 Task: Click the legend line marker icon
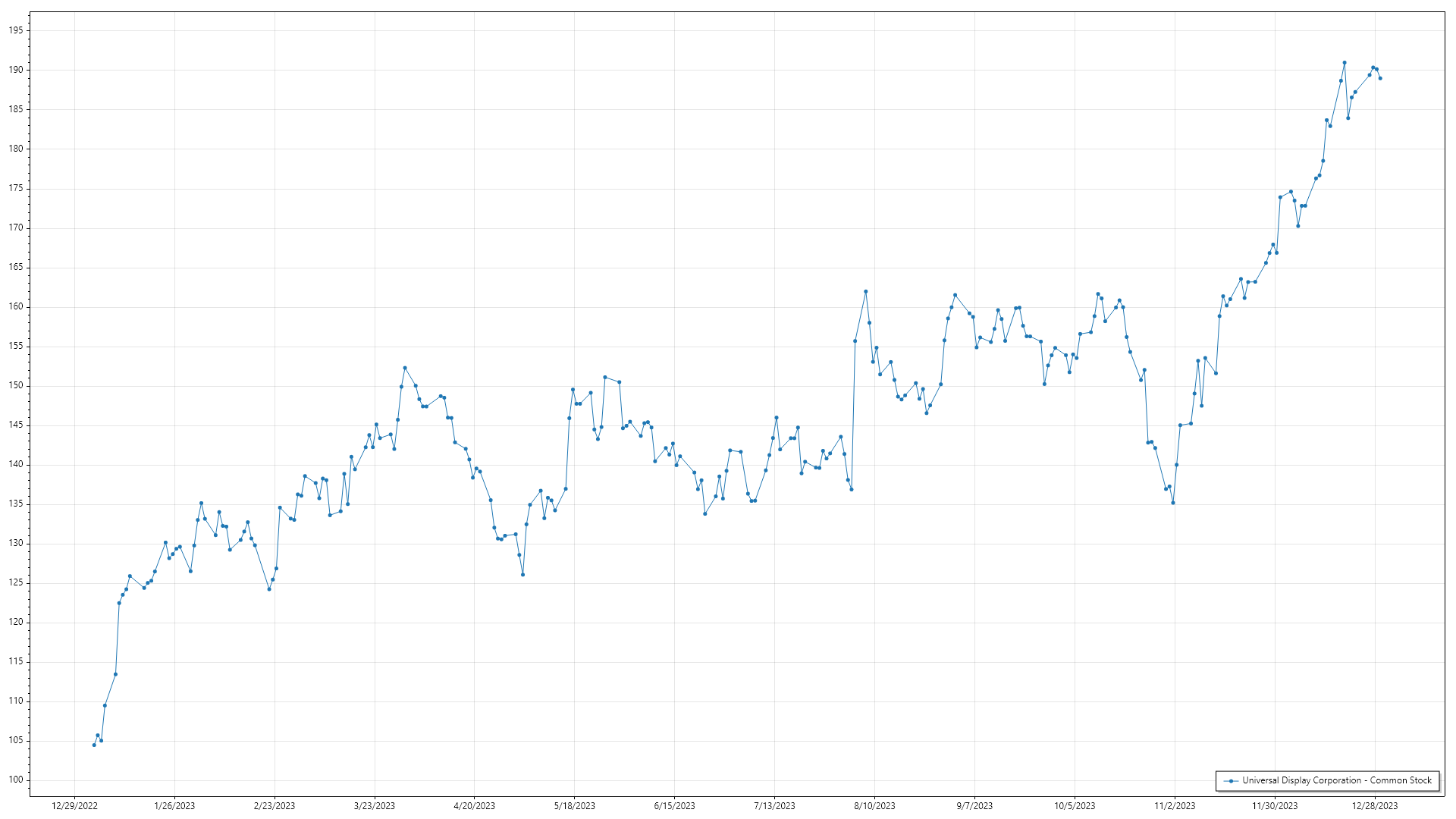pyautogui.click(x=1231, y=780)
